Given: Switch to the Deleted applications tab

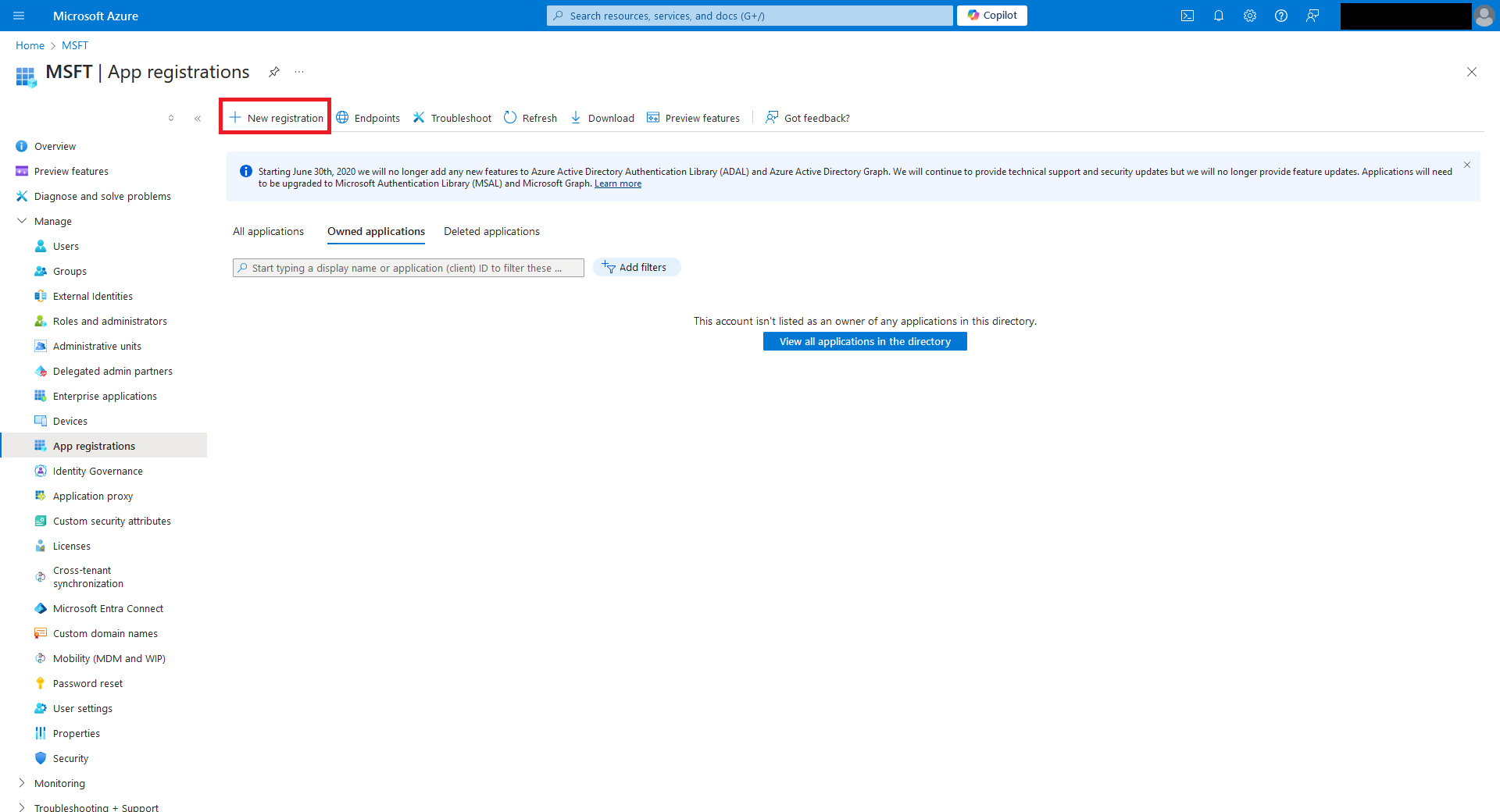Looking at the screenshot, I should point(491,232).
